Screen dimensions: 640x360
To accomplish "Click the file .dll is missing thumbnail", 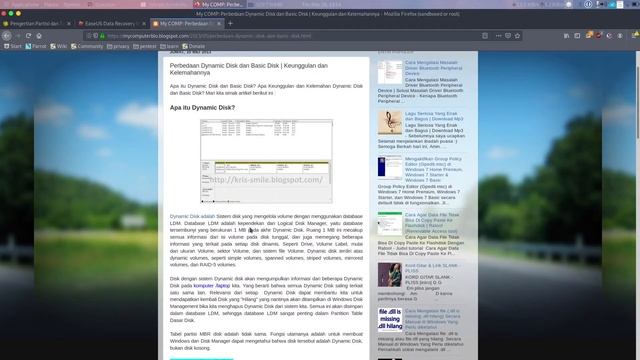I will pos(390,320).
